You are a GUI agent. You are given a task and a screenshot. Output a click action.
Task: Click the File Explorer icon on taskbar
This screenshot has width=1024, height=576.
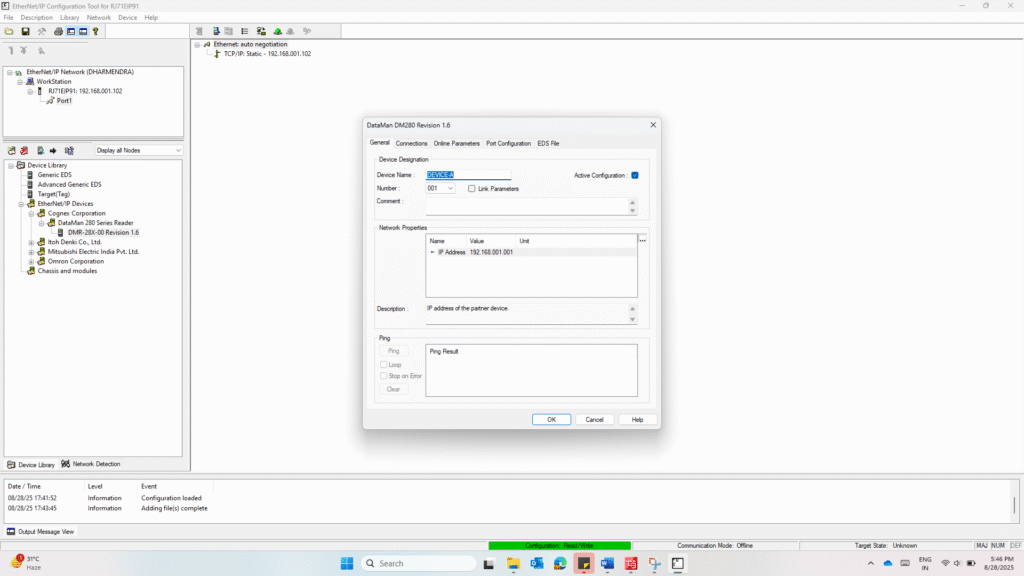point(513,564)
